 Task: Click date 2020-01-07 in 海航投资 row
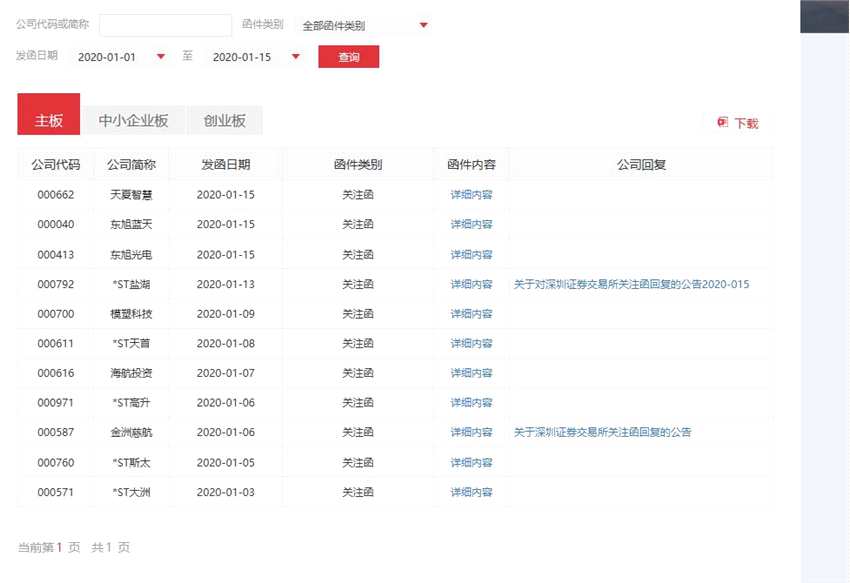coord(226,373)
